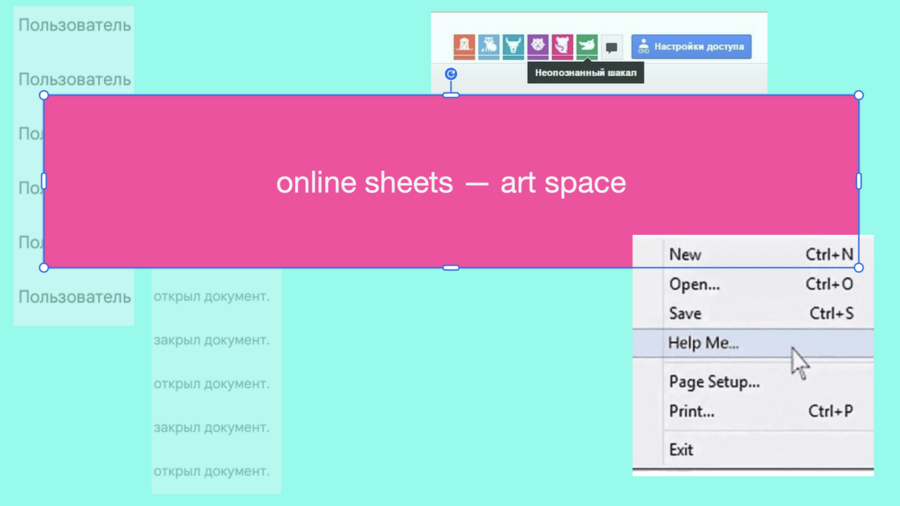
Task: Open Настройки доступа sharing settings
Action: click(691, 46)
